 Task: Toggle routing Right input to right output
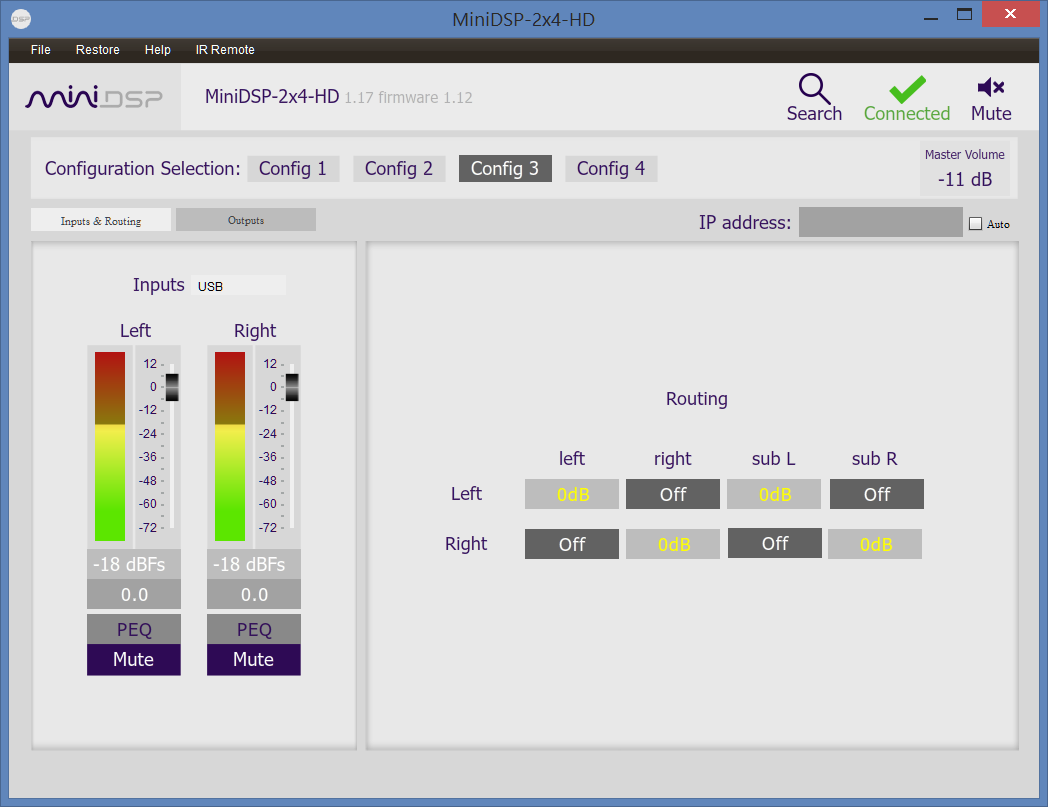pyautogui.click(x=673, y=544)
